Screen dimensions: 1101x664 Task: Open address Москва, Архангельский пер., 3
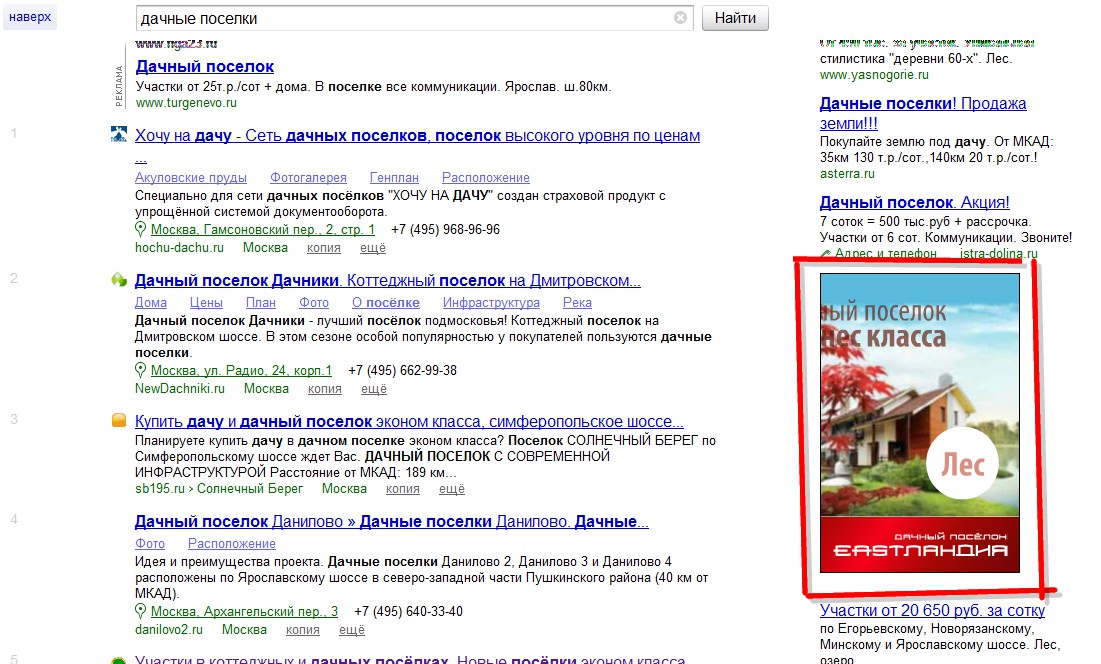click(244, 611)
